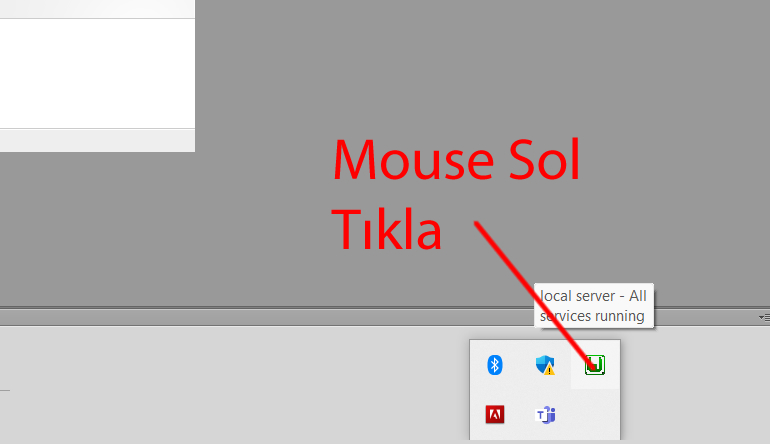
Task: Click the horizontal panel divider bar
Action: coord(300,308)
